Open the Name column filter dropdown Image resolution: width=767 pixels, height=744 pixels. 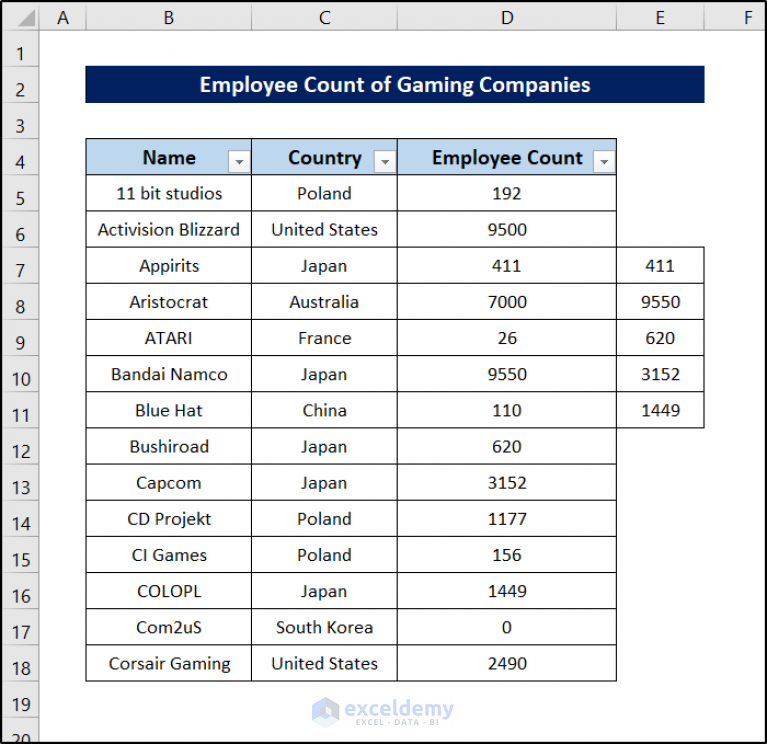tap(239, 161)
